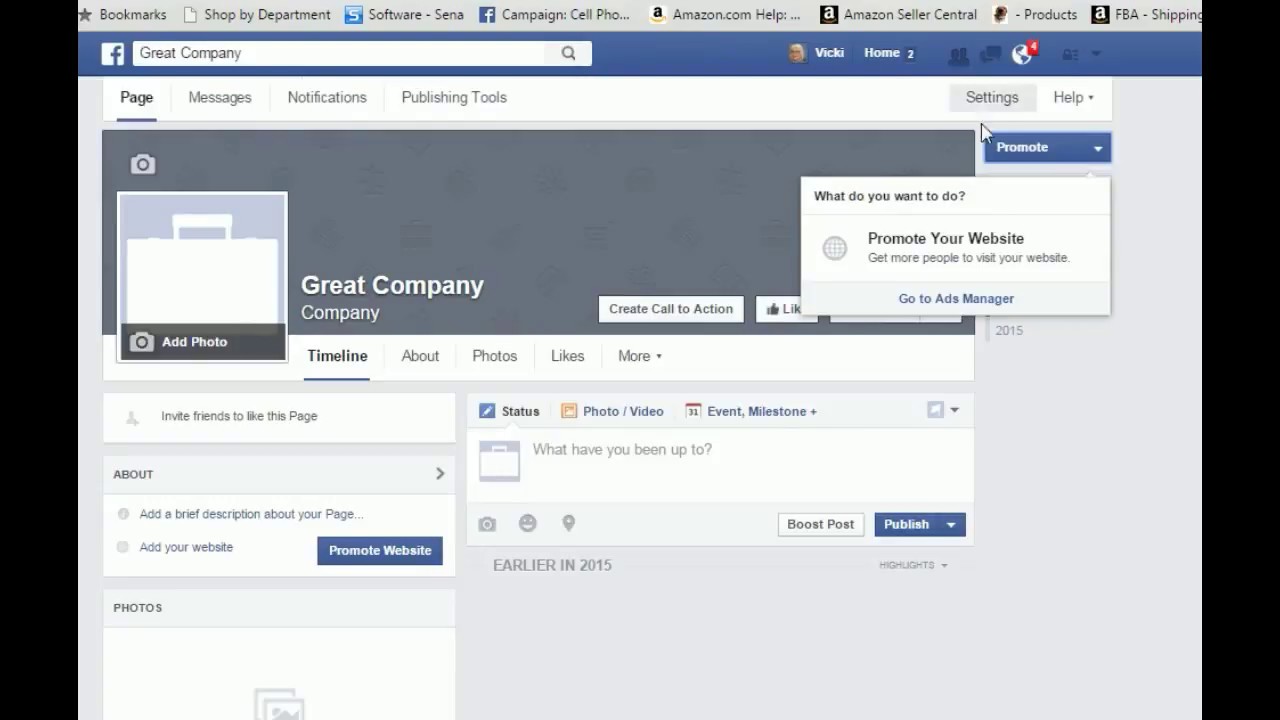This screenshot has height=720, width=1280.
Task: Open the Campaign: Cell Pho... bookmark
Action: [555, 14]
